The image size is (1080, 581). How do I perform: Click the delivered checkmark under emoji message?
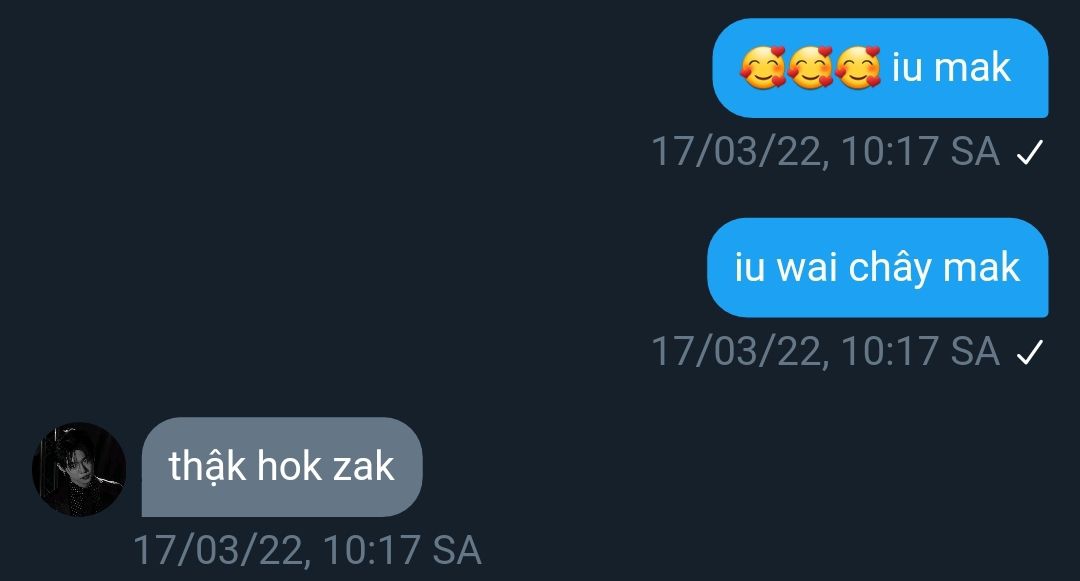(x=1030, y=152)
